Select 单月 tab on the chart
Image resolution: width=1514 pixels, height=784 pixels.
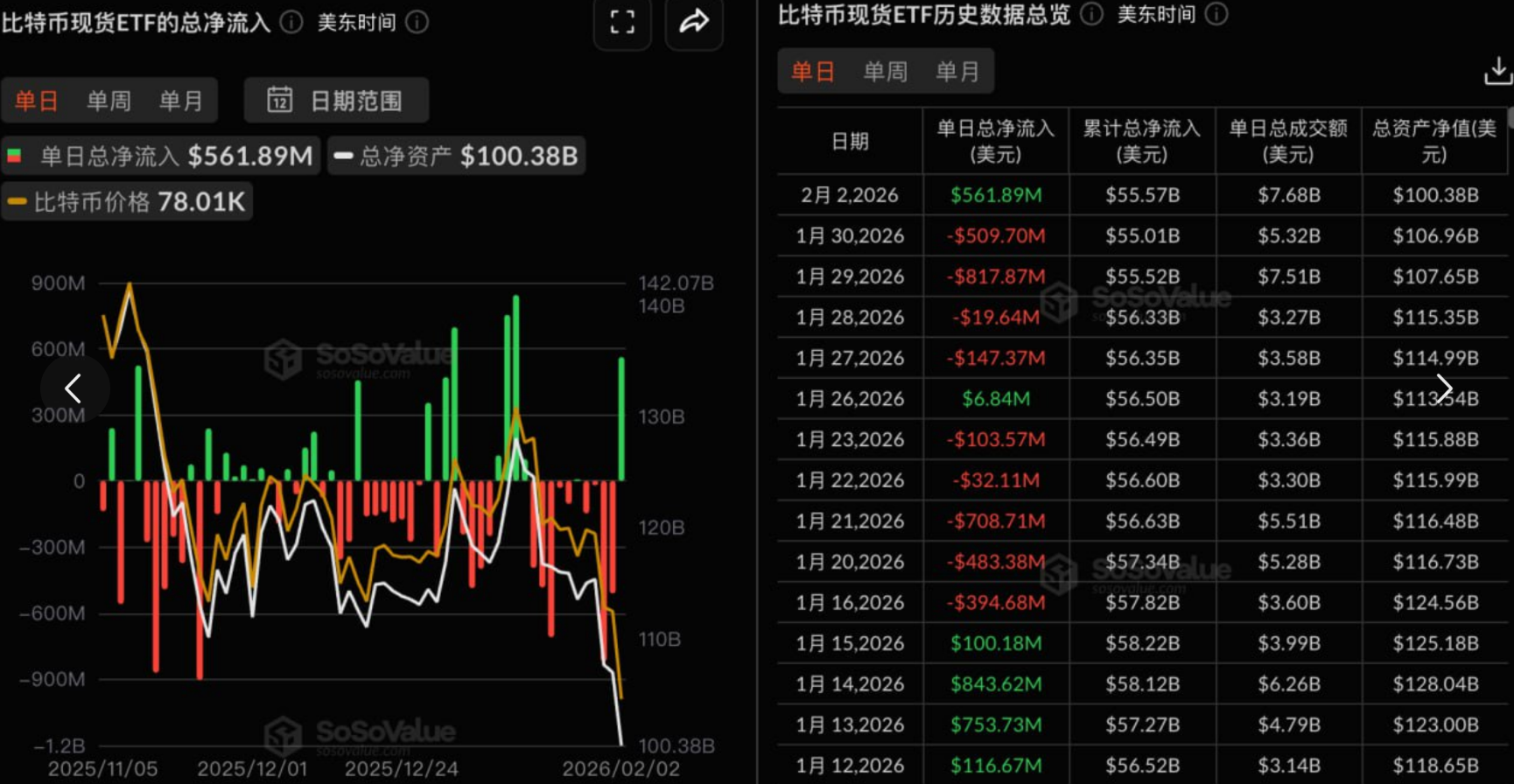[180, 101]
